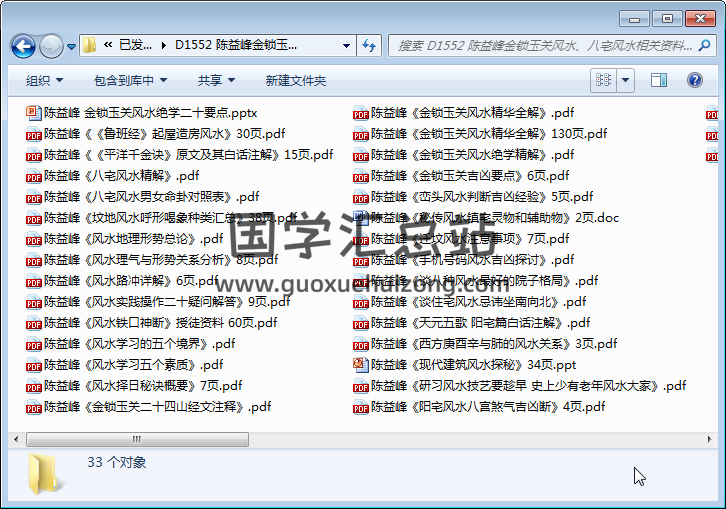Image resolution: width=726 pixels, height=509 pixels.
Task: Expand the breadcrumb arrow after 已发
Action: [163, 46]
